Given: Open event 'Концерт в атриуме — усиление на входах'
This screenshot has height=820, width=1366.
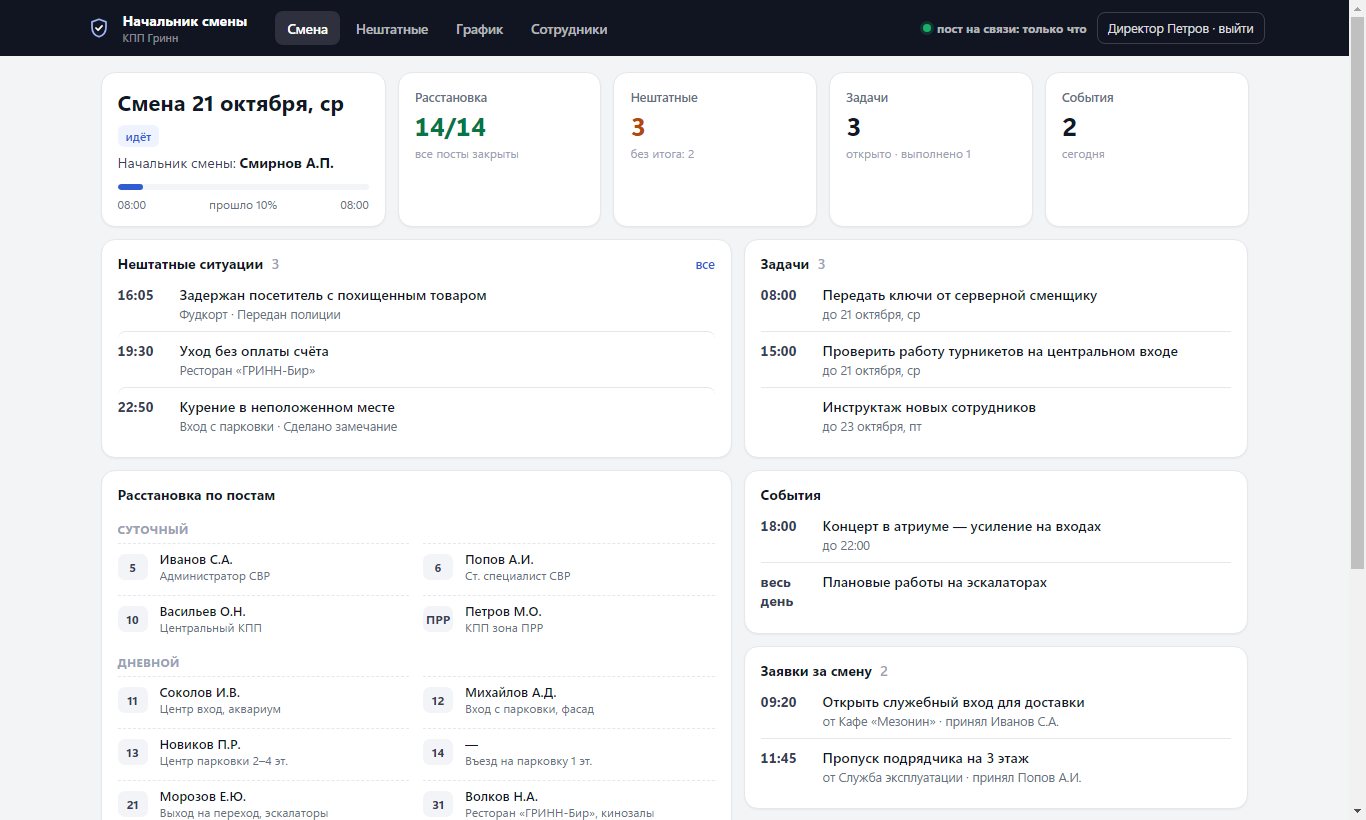Looking at the screenshot, I should (996, 535).
